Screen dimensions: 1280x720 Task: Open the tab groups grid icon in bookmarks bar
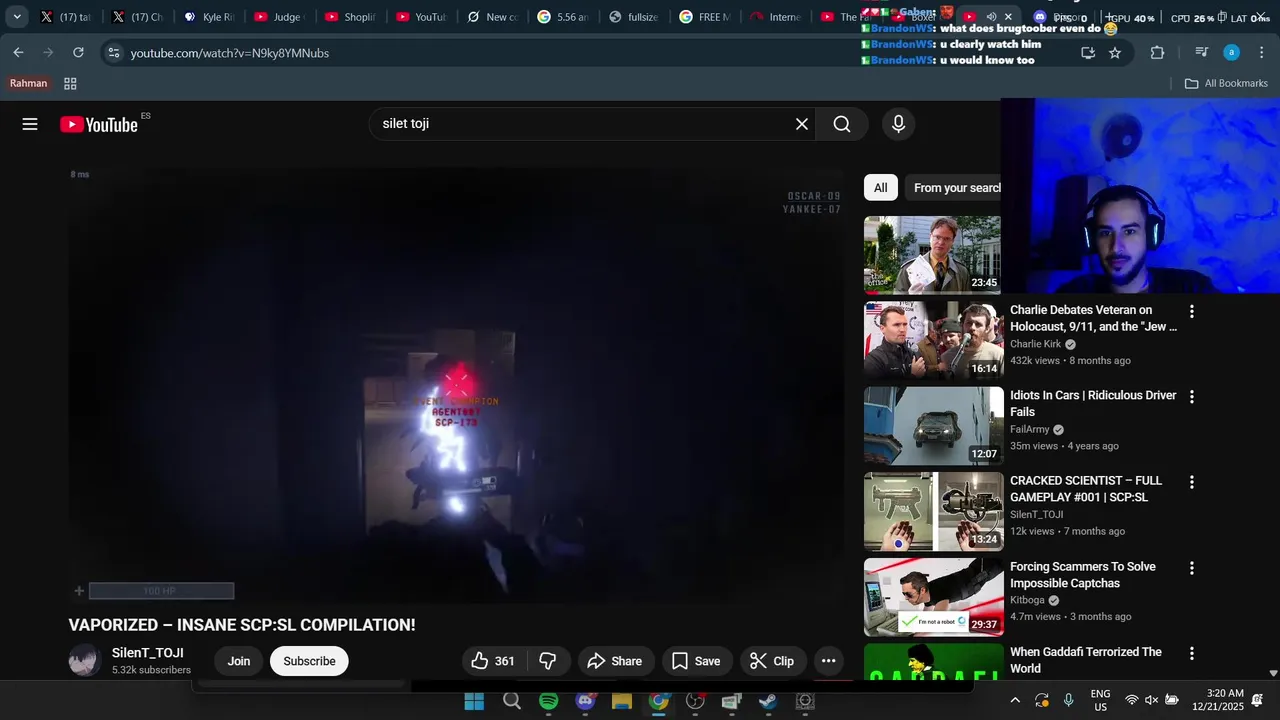(x=70, y=84)
